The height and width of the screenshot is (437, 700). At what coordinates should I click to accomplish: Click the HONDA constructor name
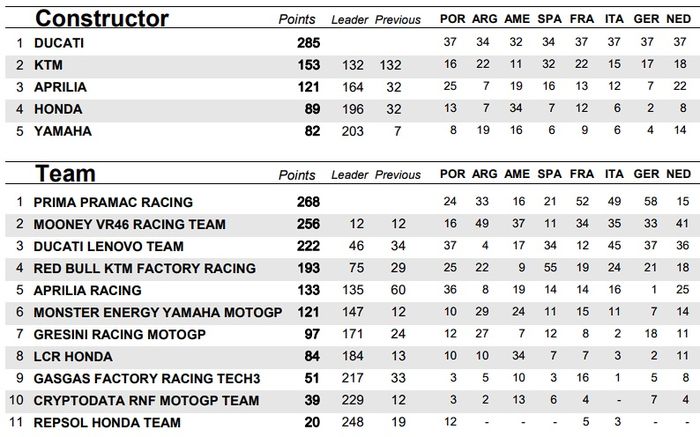point(57,109)
